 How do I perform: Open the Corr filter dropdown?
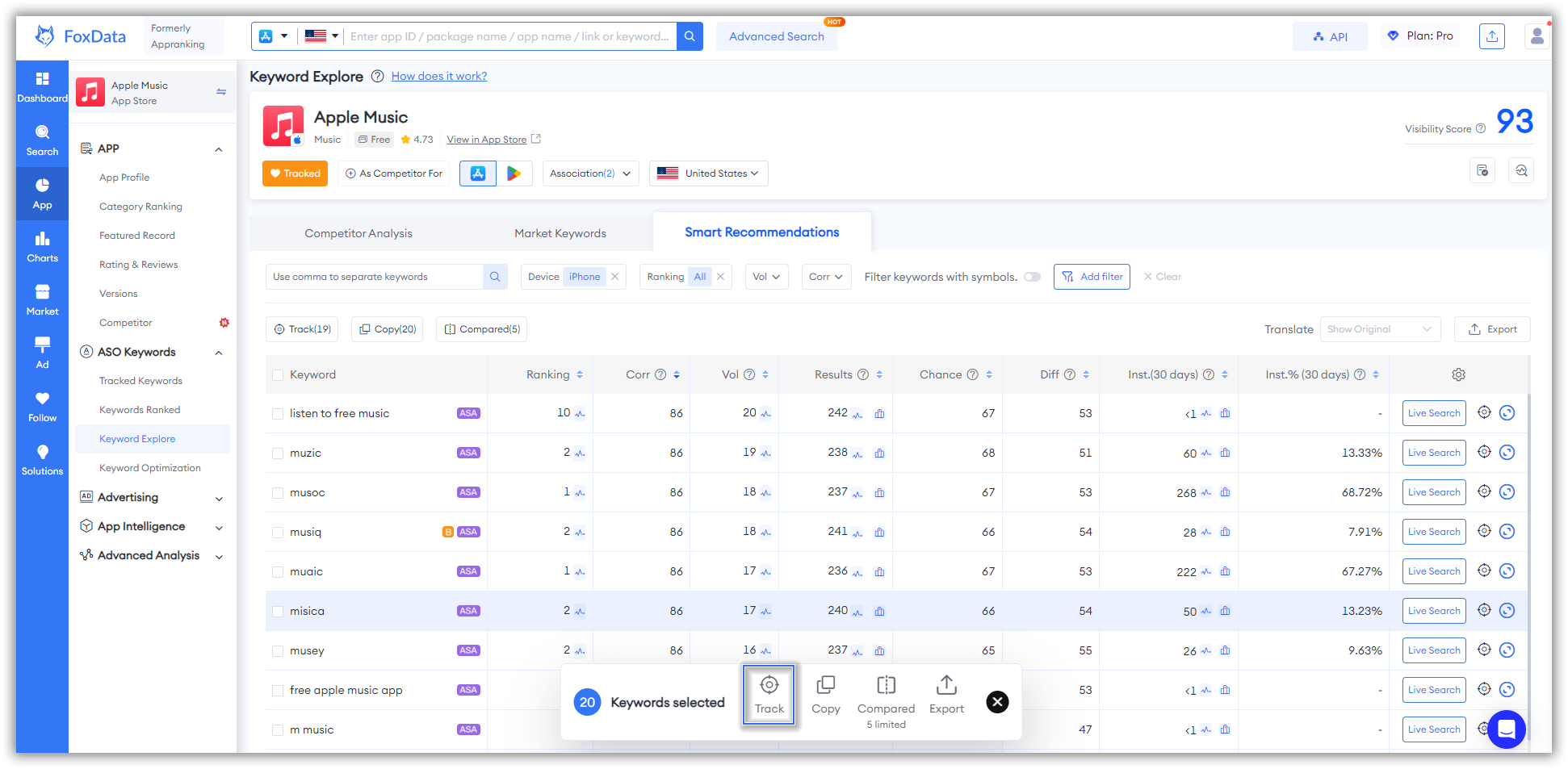tap(826, 277)
